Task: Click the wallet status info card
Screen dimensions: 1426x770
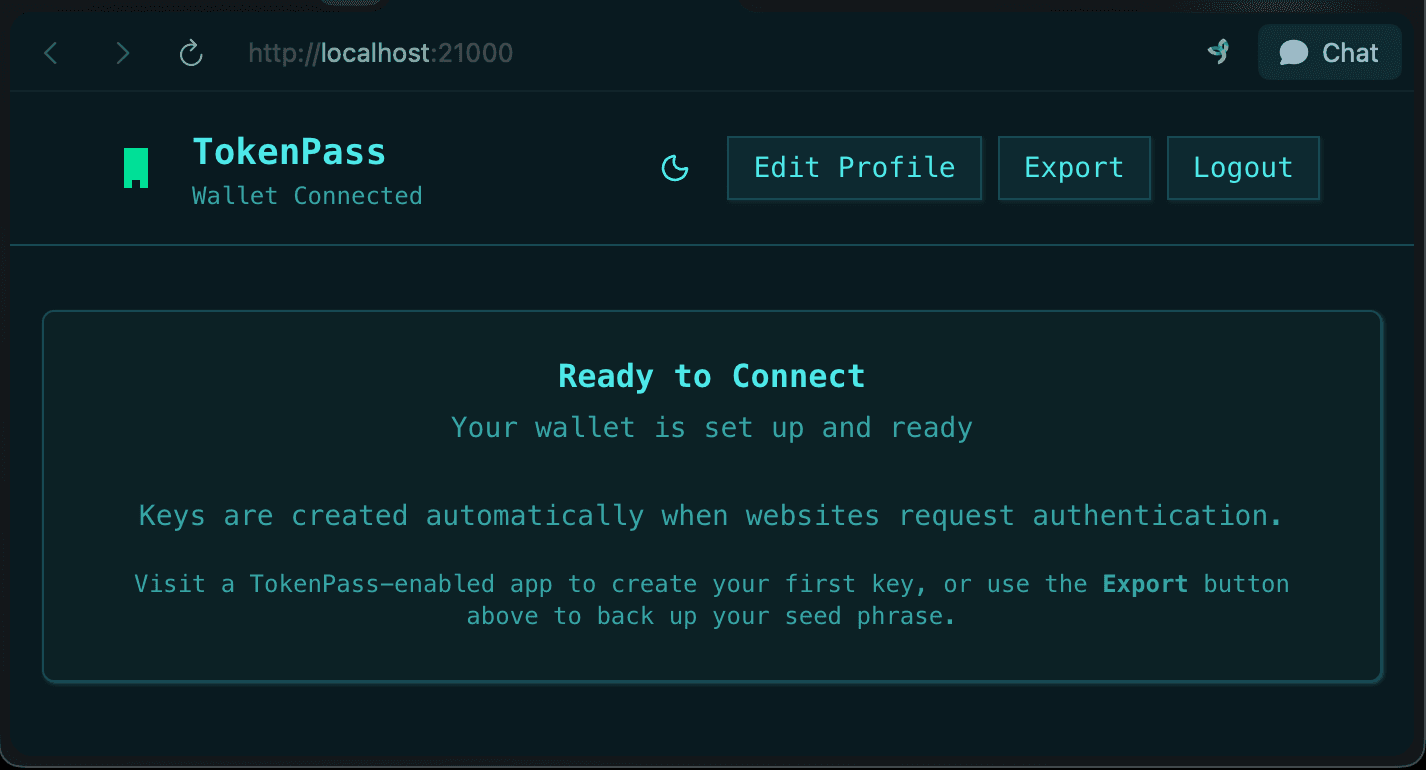Action: (711, 497)
